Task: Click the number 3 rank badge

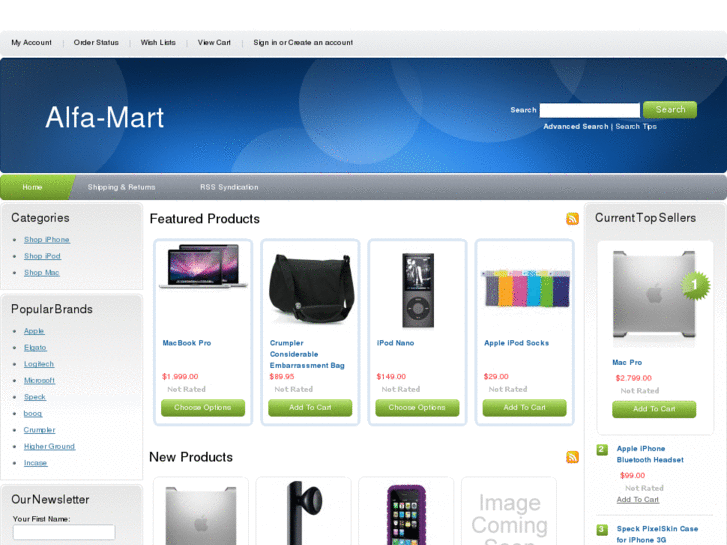Action: point(601,529)
